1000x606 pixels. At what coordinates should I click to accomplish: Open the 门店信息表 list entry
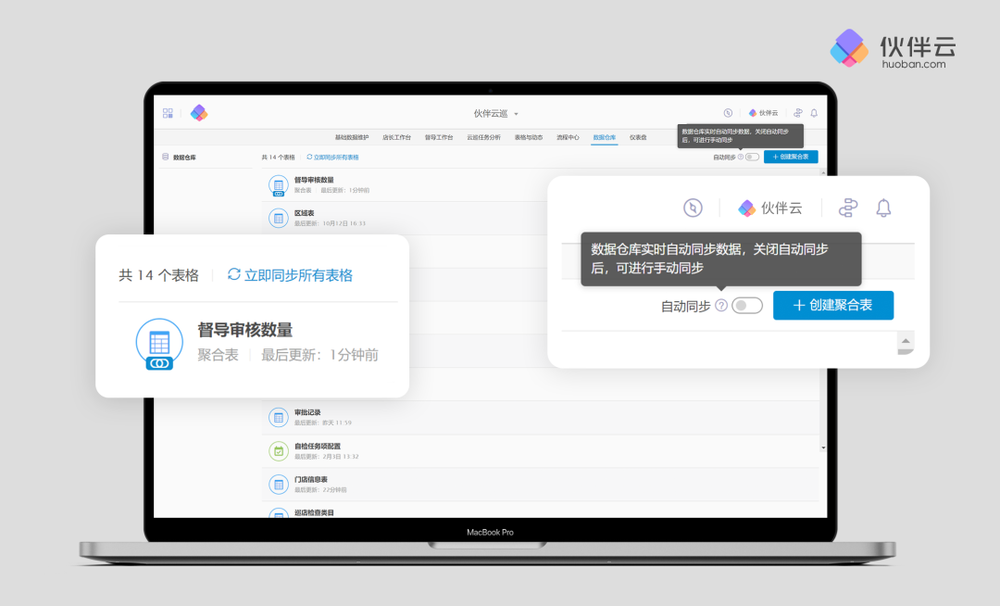click(310, 480)
